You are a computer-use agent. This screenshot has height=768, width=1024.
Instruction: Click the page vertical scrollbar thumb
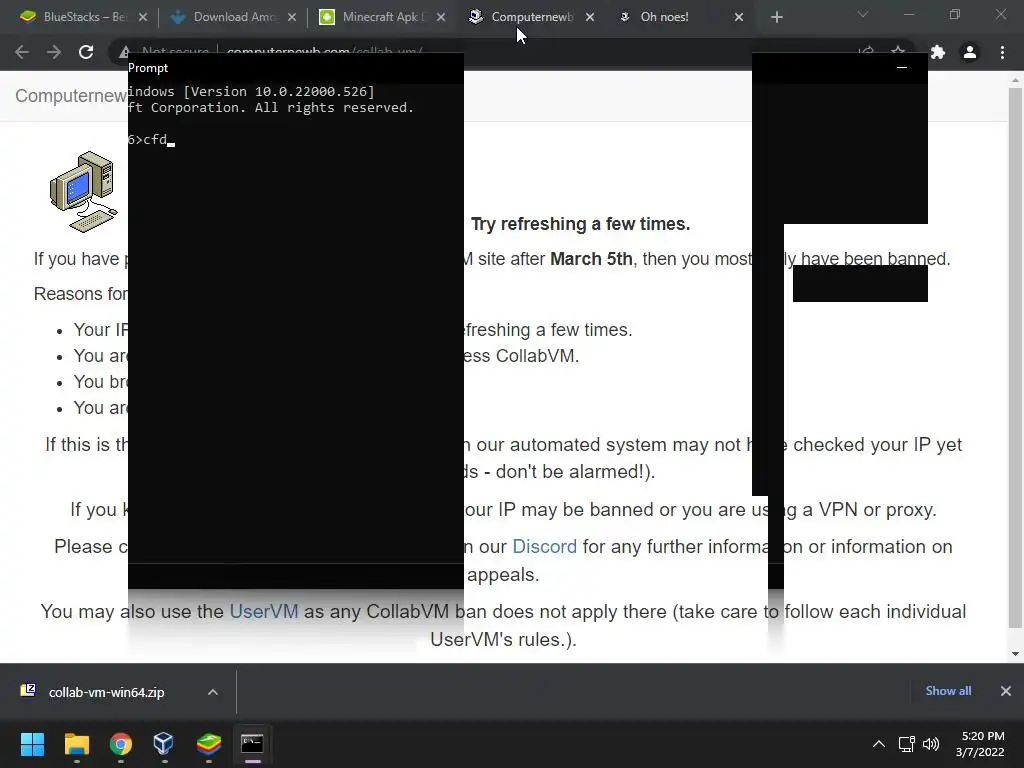point(1015,358)
